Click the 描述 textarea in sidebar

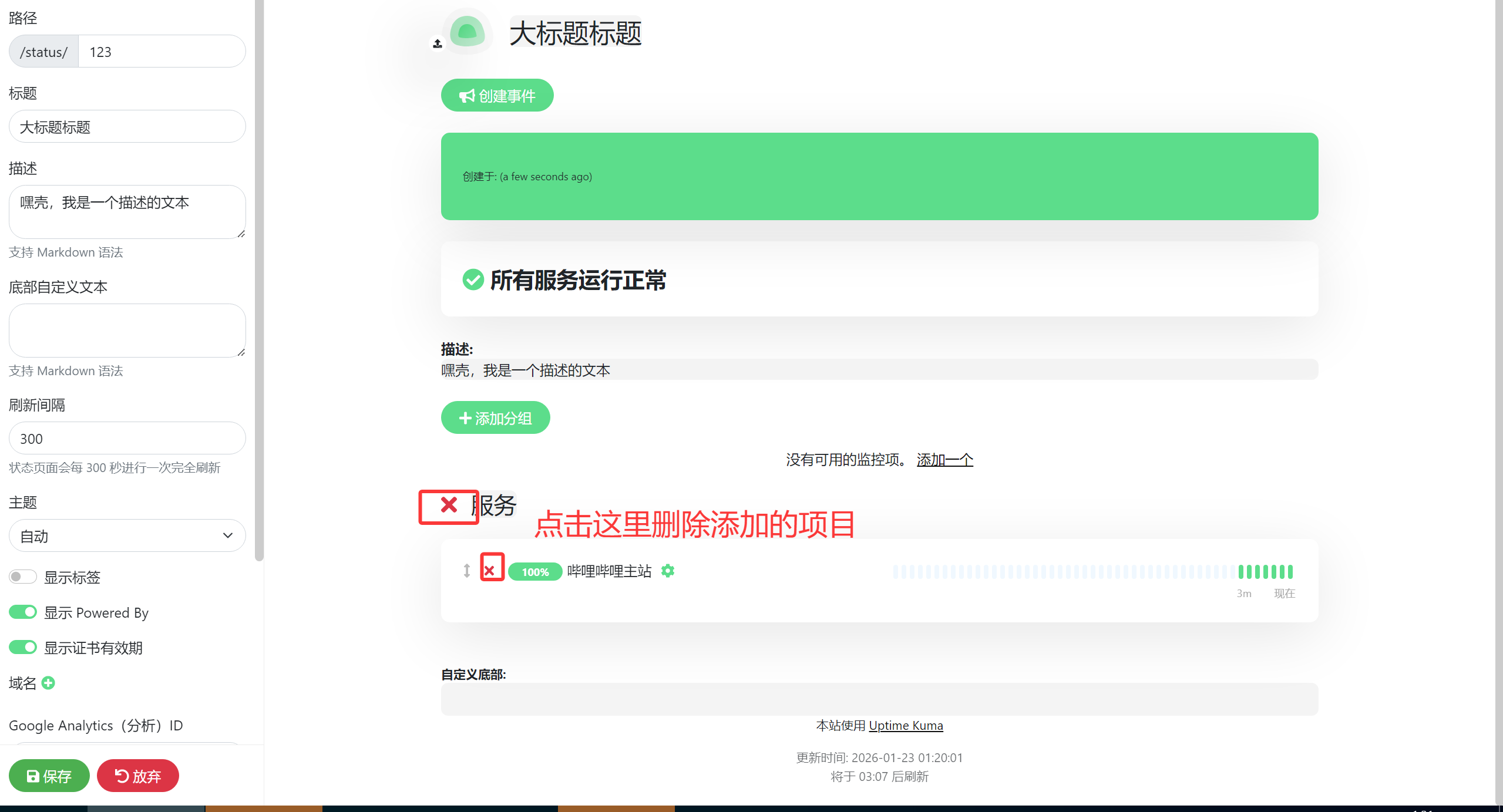coord(127,212)
